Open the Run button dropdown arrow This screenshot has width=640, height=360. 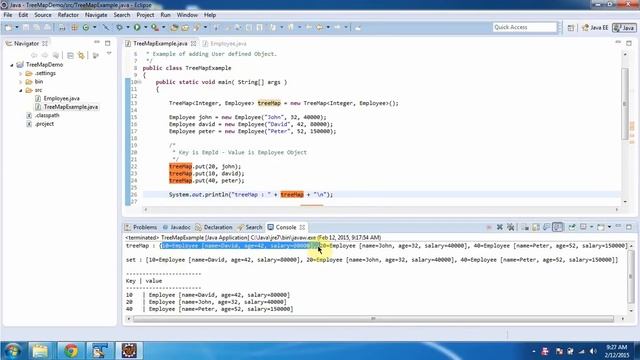click(146, 27)
